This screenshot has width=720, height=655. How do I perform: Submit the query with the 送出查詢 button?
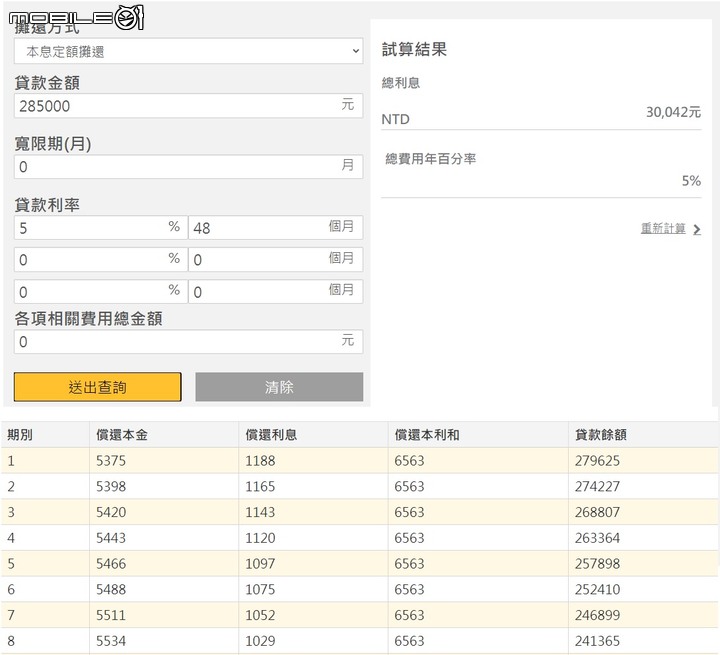point(97,387)
